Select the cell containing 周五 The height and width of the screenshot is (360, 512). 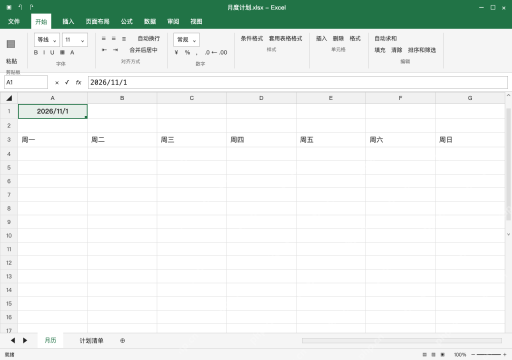(331, 140)
